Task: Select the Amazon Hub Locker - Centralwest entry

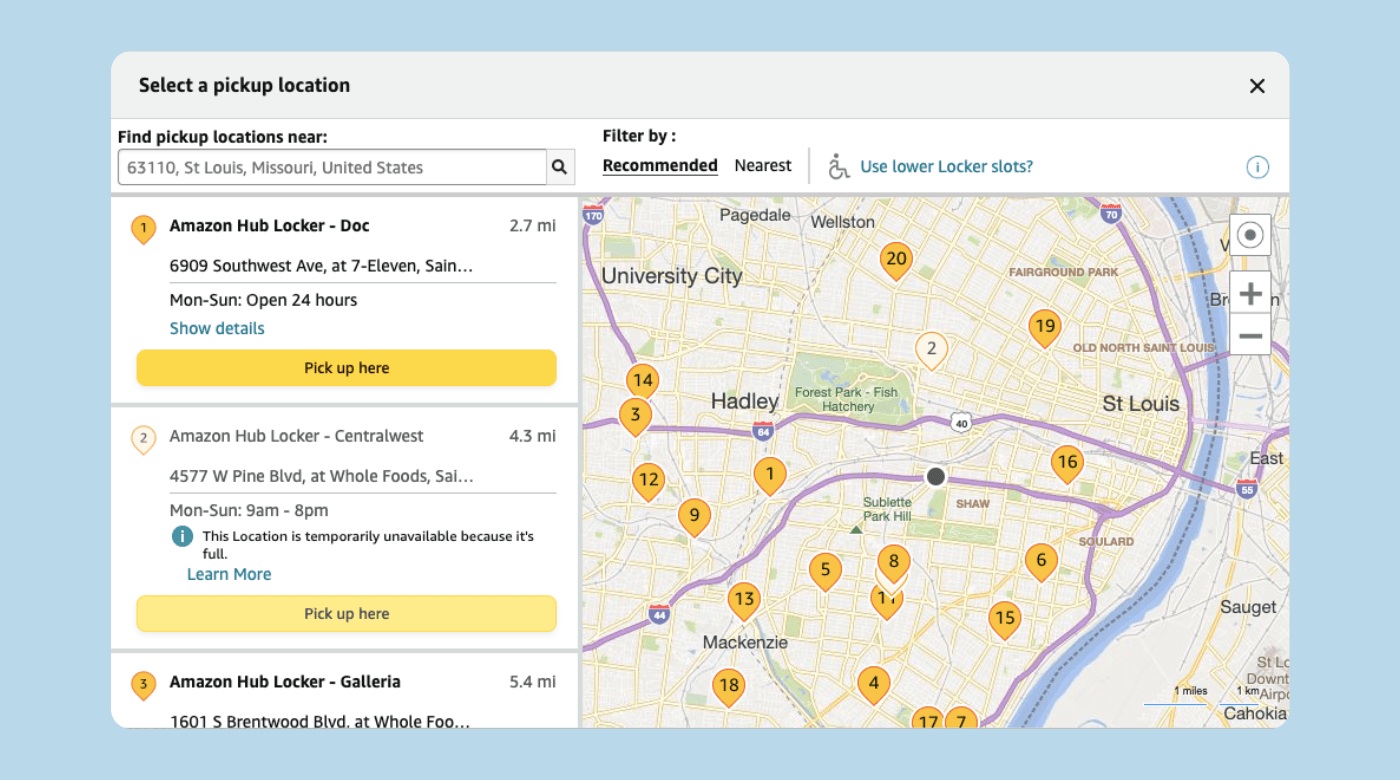Action: [297, 436]
